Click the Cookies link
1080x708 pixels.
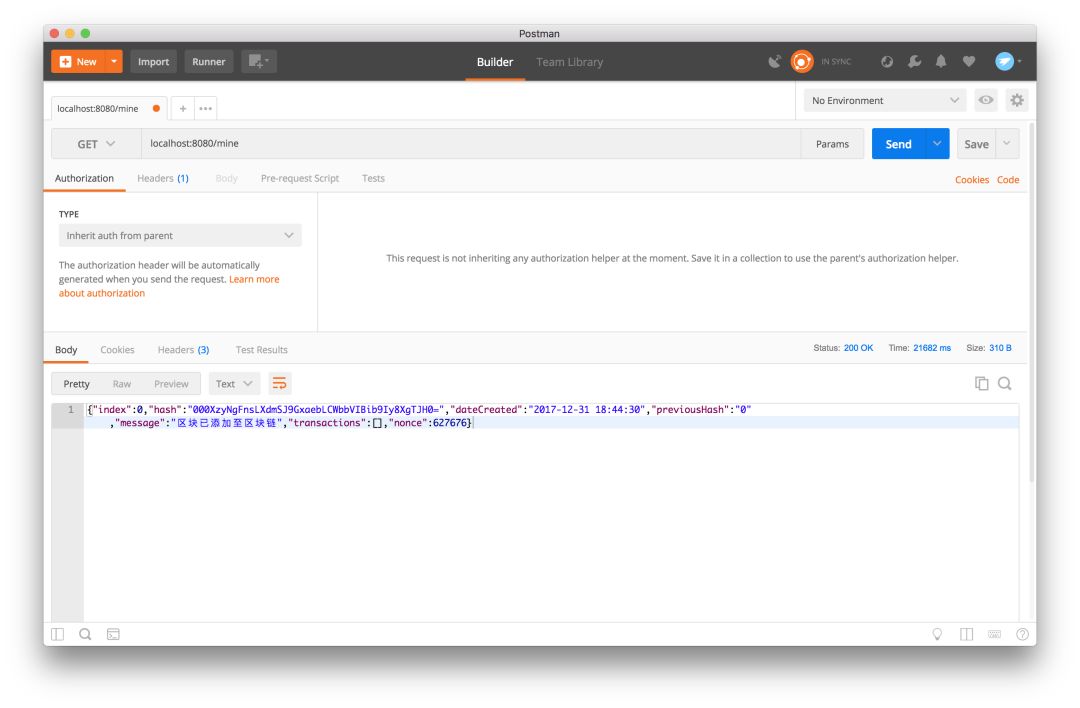point(972,180)
